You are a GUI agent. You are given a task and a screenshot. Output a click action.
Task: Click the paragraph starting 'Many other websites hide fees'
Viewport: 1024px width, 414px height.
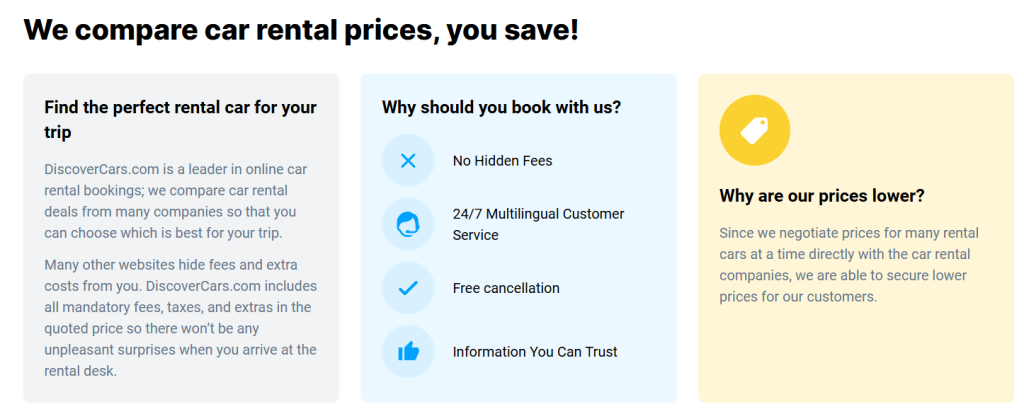180,317
